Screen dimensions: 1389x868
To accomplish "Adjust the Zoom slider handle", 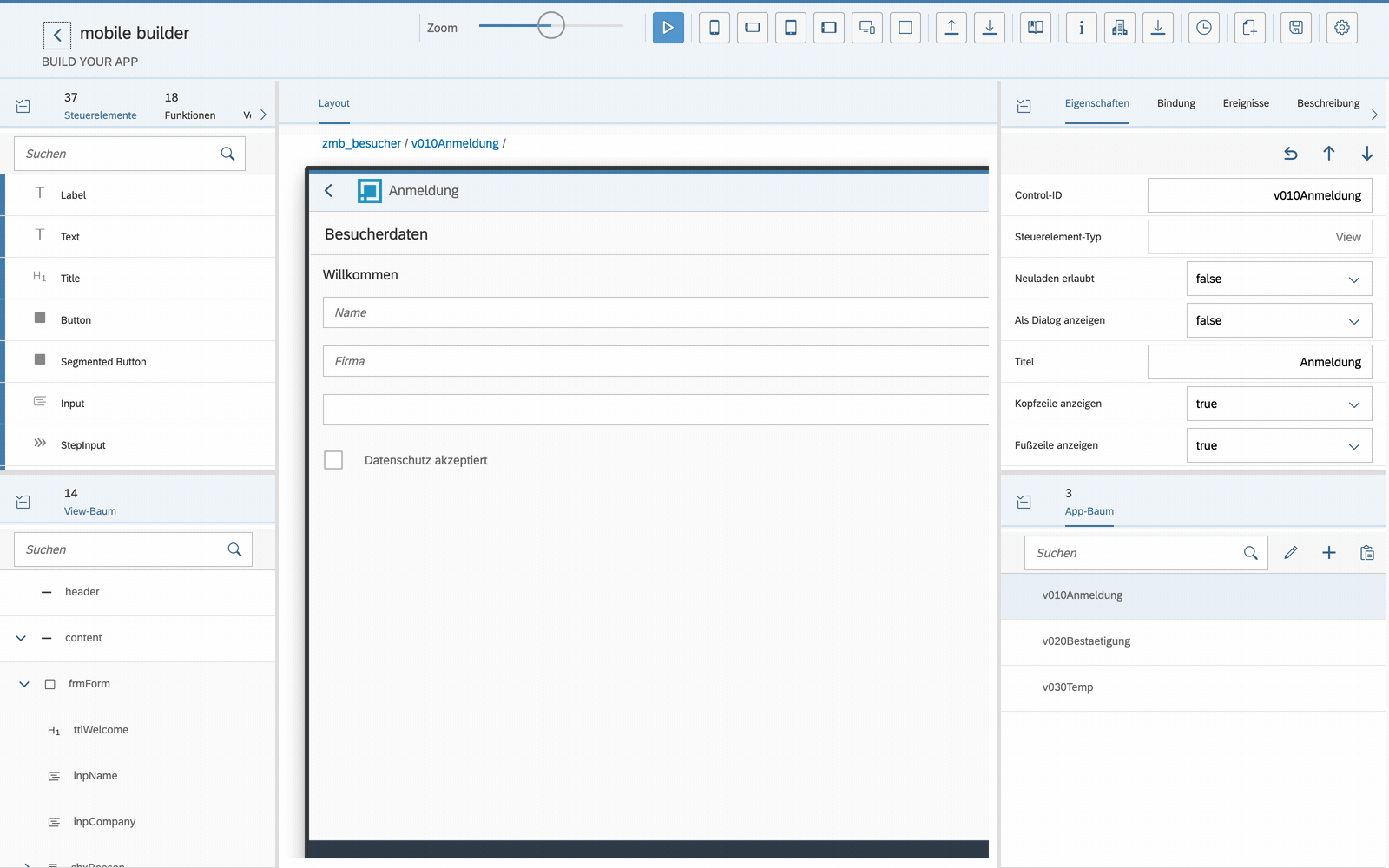I will (x=550, y=25).
